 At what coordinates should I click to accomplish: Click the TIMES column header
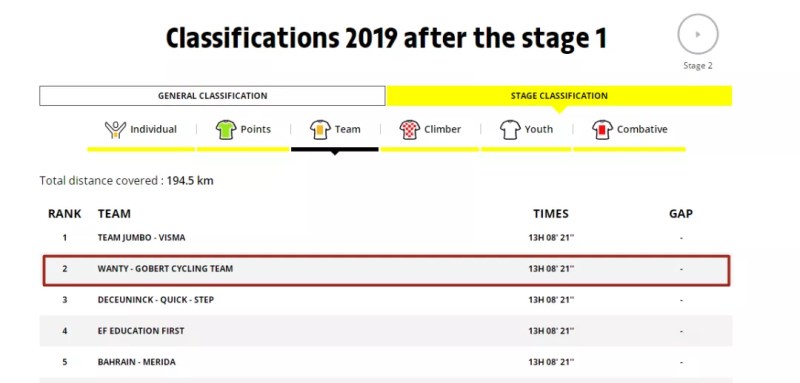click(x=551, y=214)
